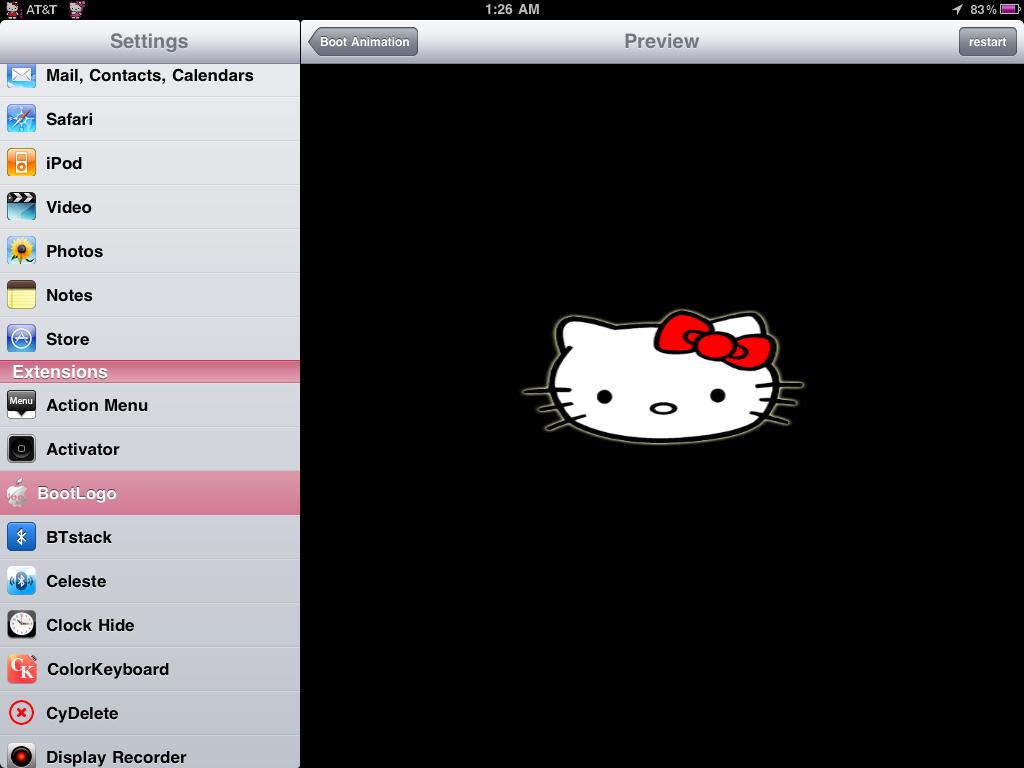Tap the Settings title

149,41
